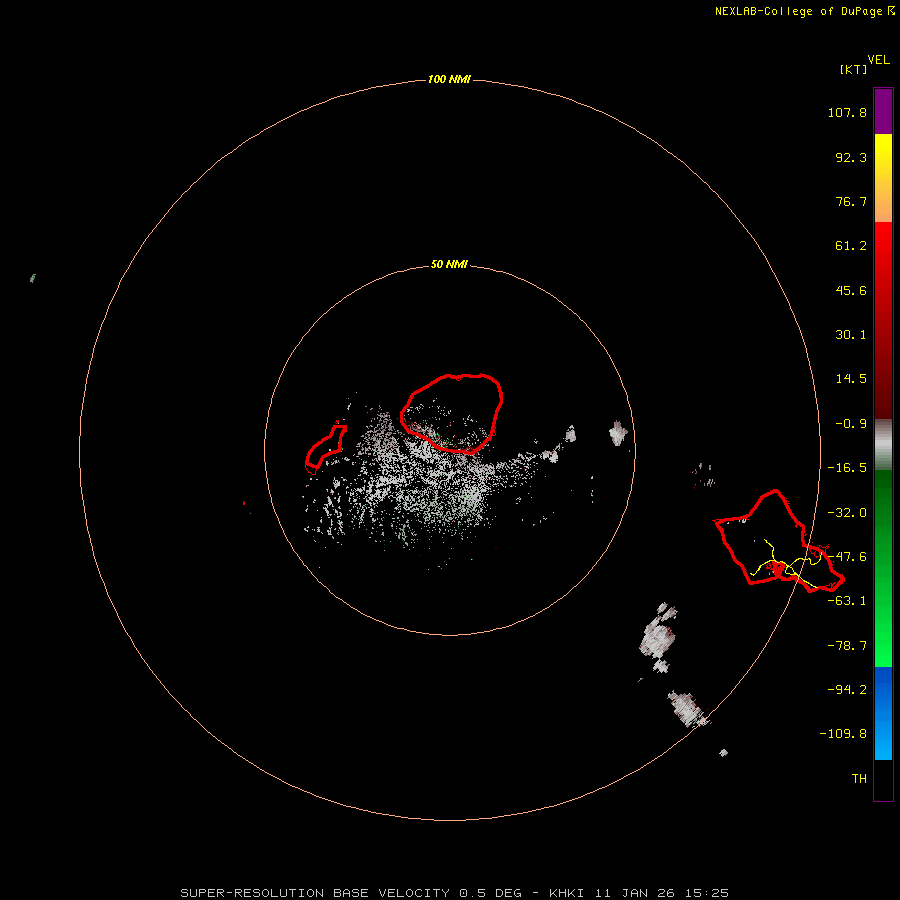
Task: Click the 100 NMI range ring label
Action: 449,79
